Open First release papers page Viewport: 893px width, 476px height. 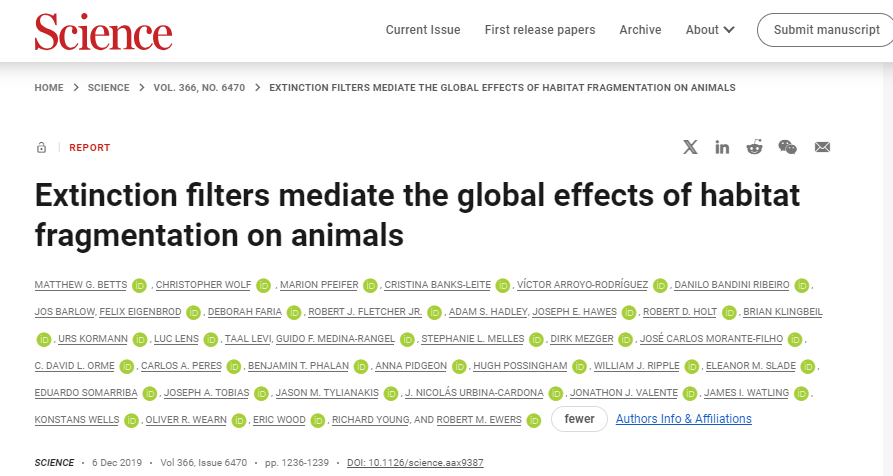[x=540, y=30]
